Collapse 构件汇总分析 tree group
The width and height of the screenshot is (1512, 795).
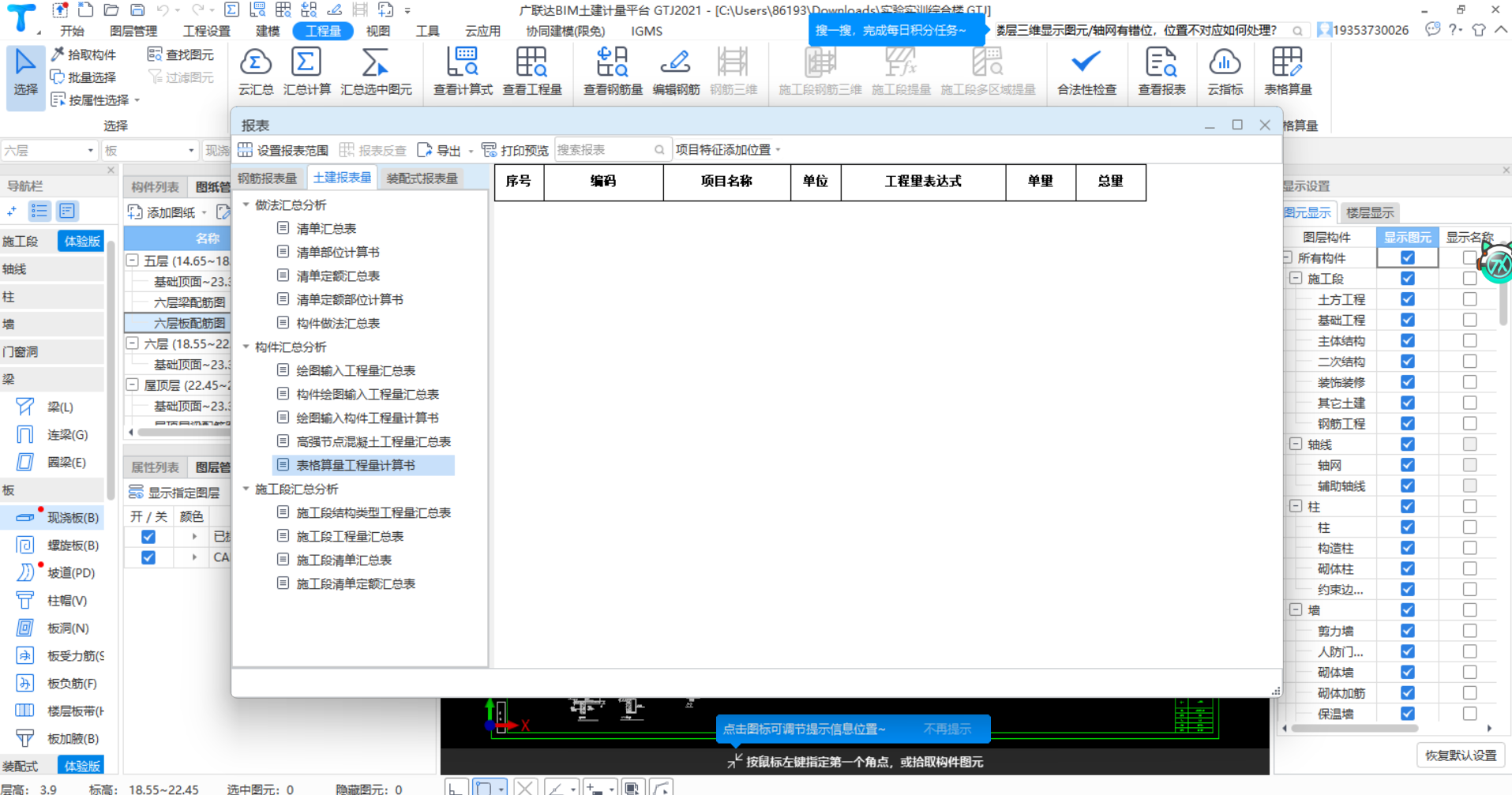coord(246,347)
